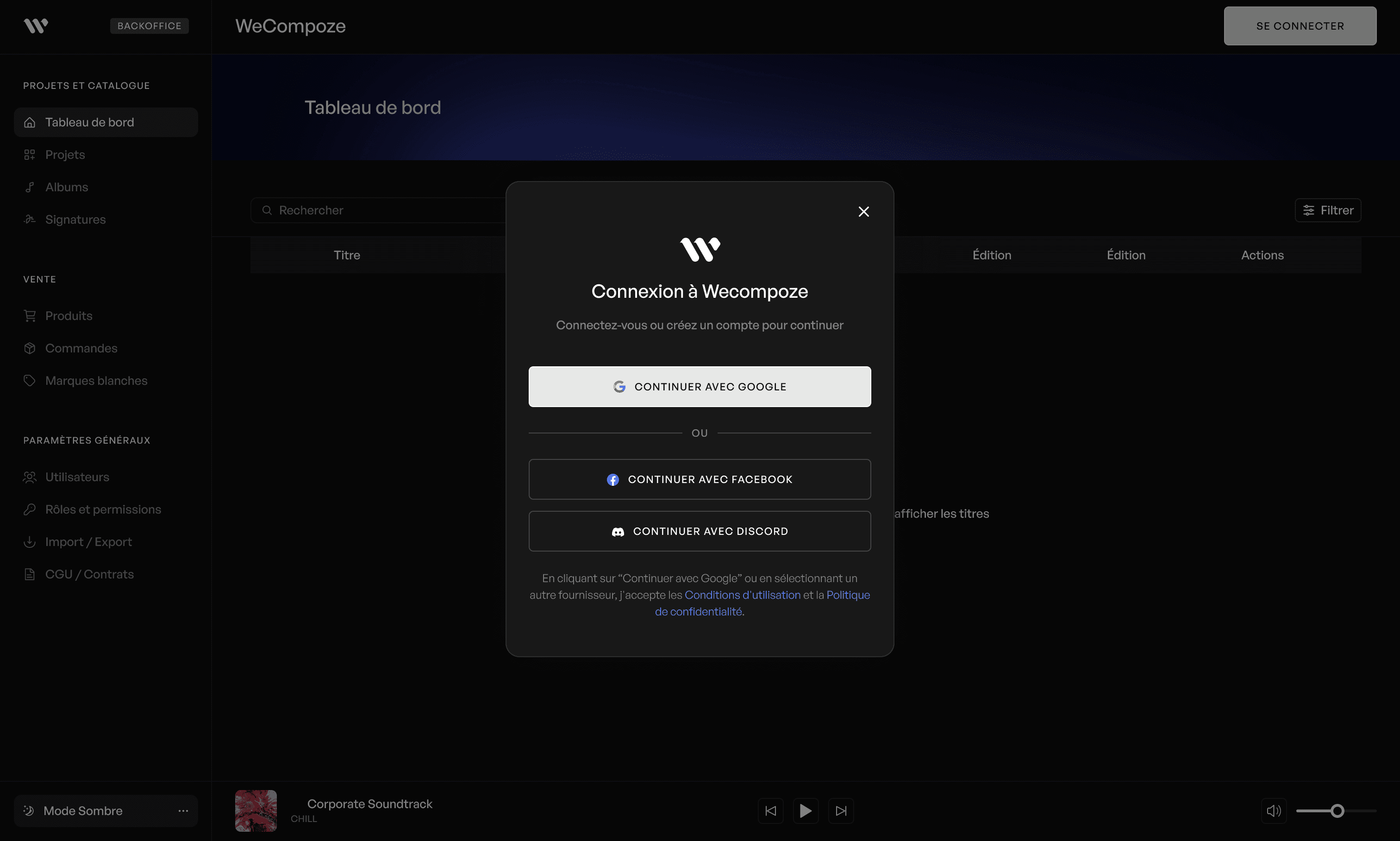Click the Signatures icon in the sidebar
The height and width of the screenshot is (841, 1400).
(31, 220)
